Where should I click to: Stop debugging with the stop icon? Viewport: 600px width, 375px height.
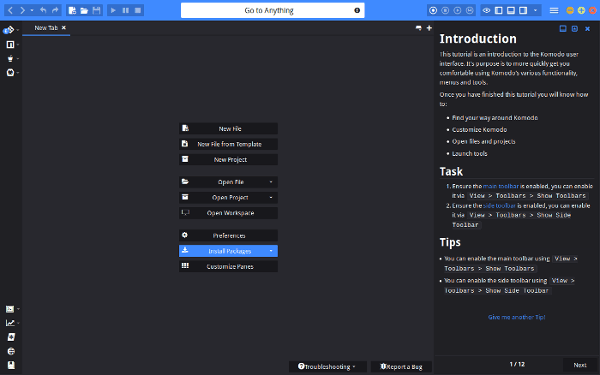point(138,10)
